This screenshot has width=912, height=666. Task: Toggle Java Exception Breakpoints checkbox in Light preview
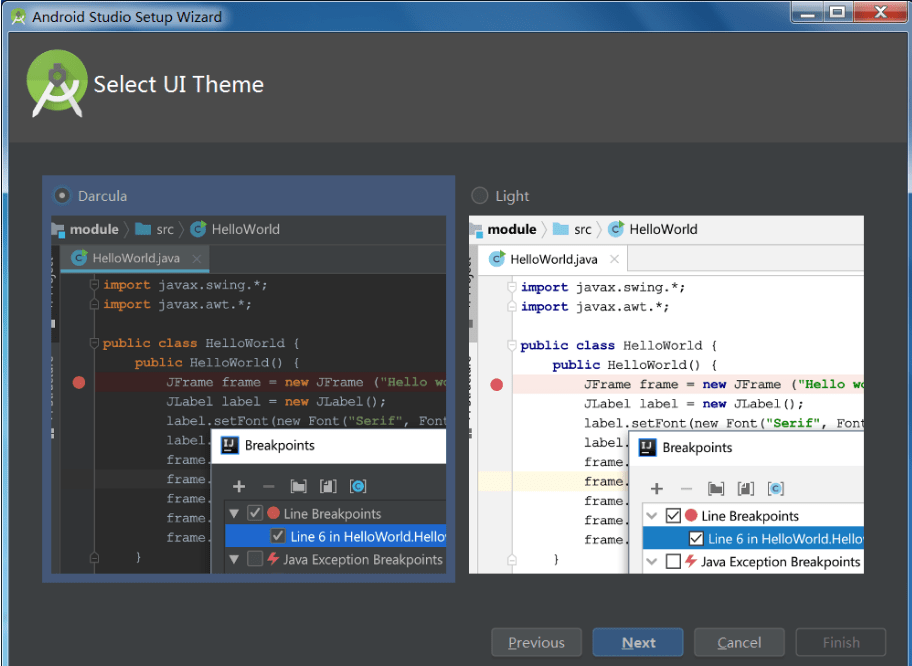point(673,561)
